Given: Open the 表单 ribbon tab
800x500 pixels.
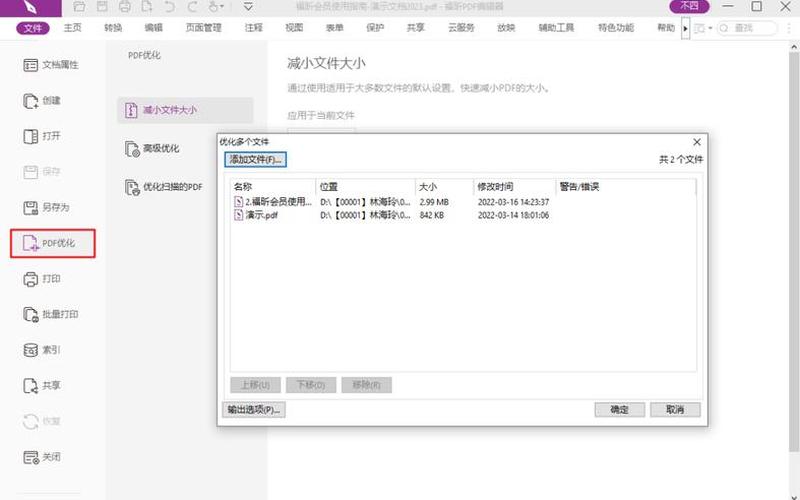Looking at the screenshot, I should pos(334,28).
